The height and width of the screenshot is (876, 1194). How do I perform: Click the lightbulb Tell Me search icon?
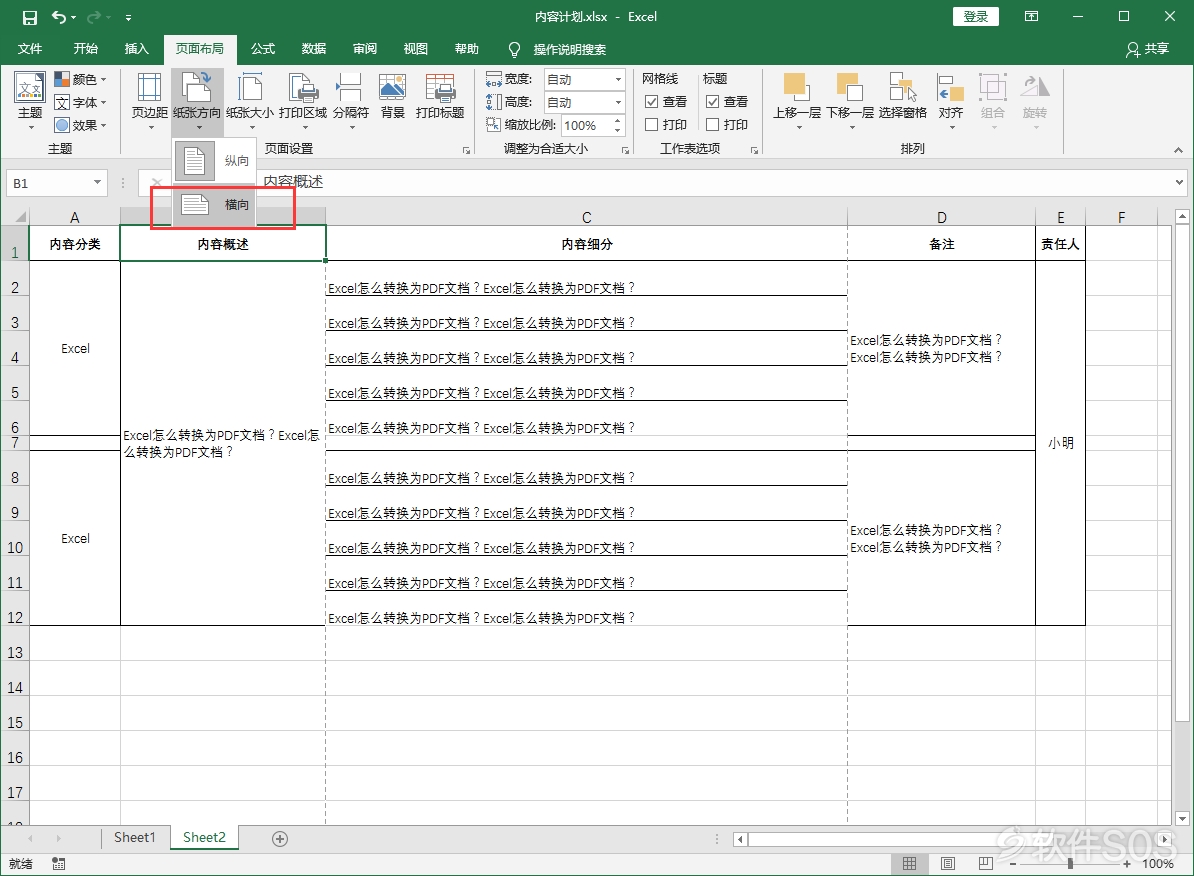coord(514,50)
